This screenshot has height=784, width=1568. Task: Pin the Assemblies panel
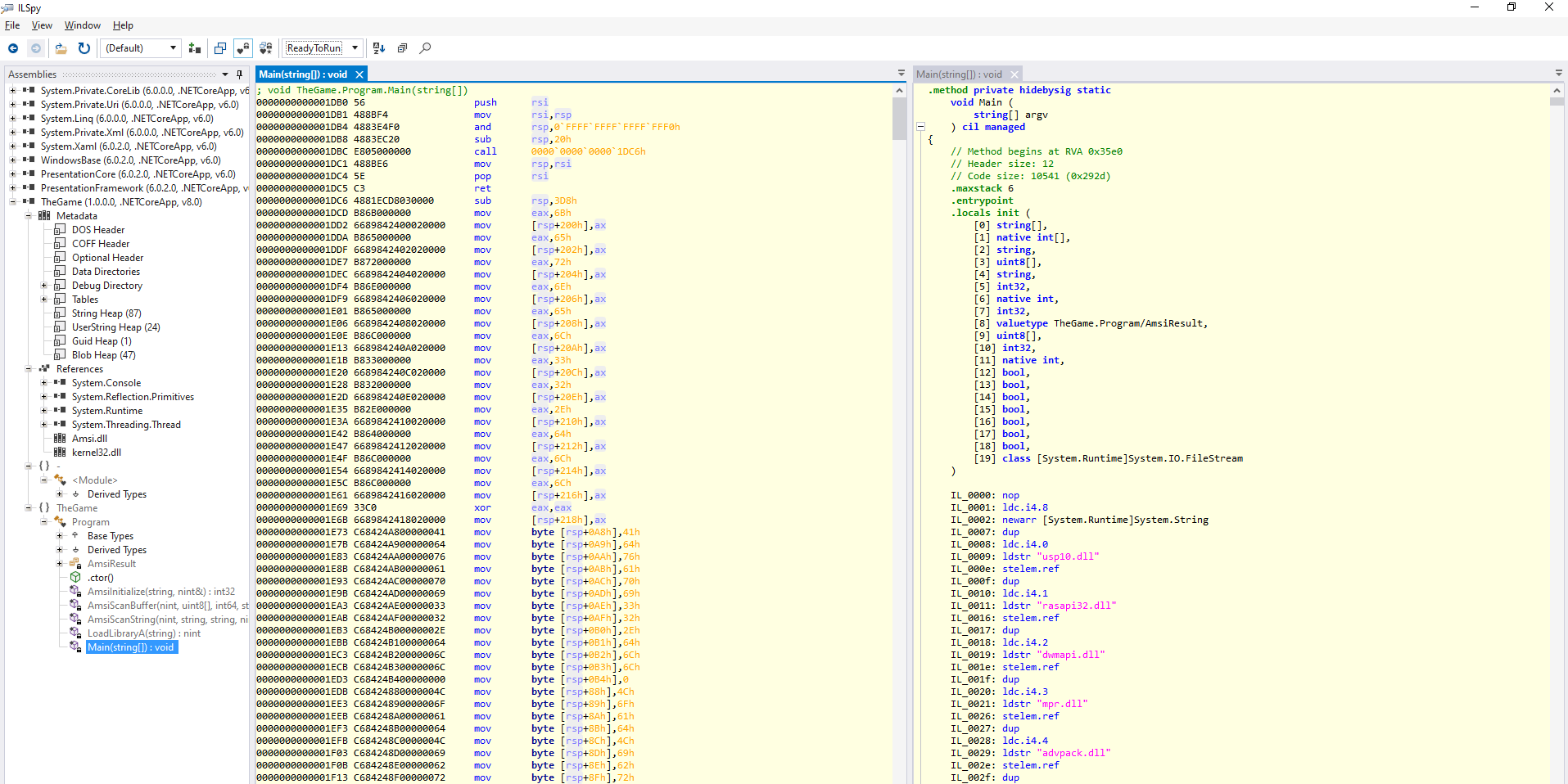tap(239, 74)
